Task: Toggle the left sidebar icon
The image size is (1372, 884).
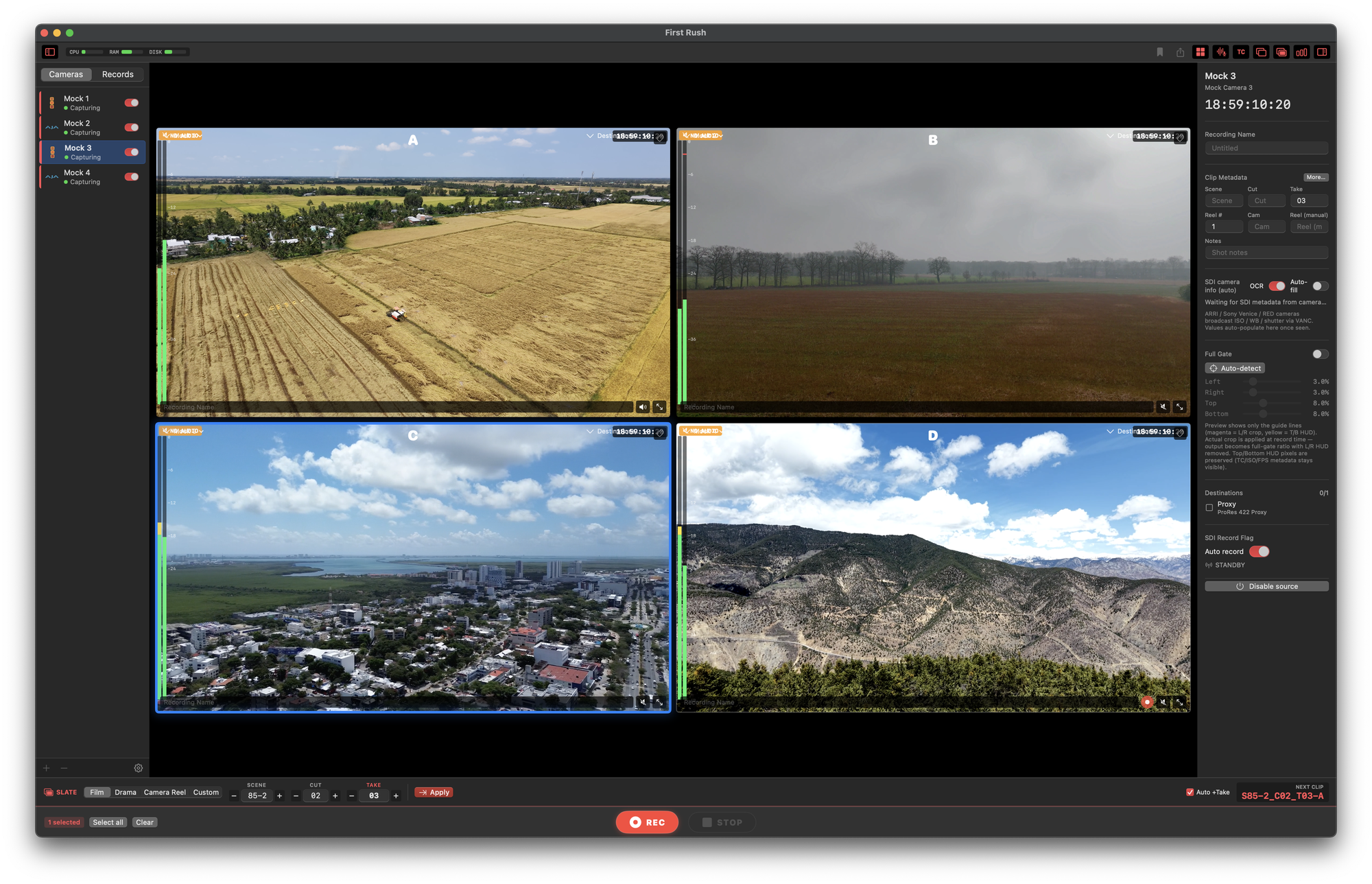Action: (x=50, y=52)
